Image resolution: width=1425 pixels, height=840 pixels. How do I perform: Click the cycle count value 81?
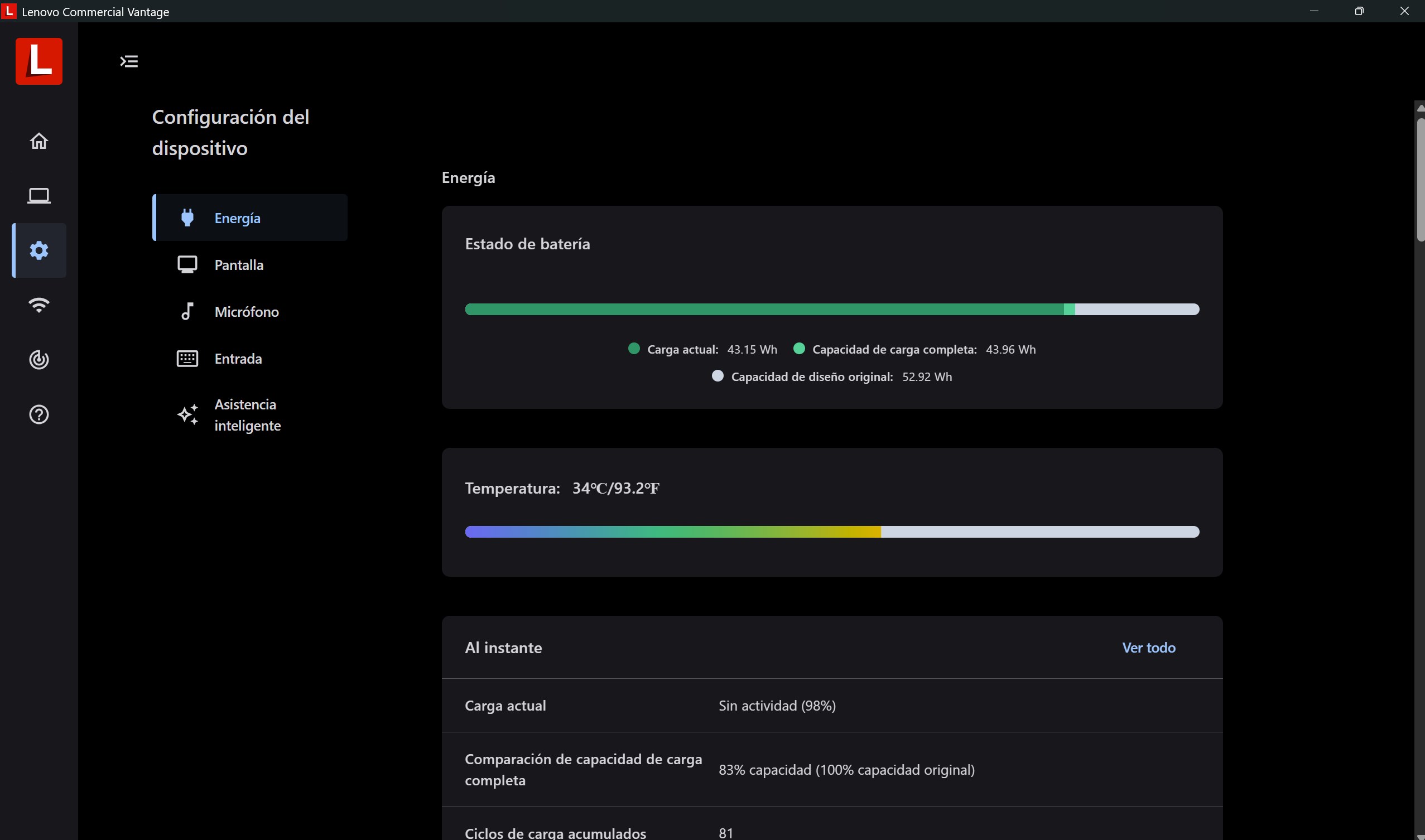[726, 833]
